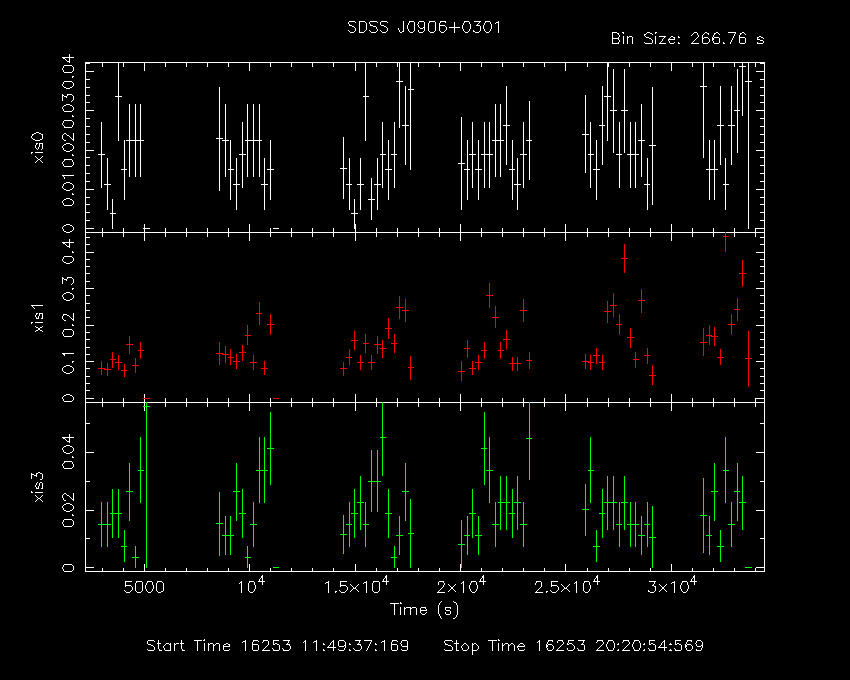This screenshot has width=850, height=680.
Task: Click the 10^4 x-axis tick label
Action: pos(250,586)
